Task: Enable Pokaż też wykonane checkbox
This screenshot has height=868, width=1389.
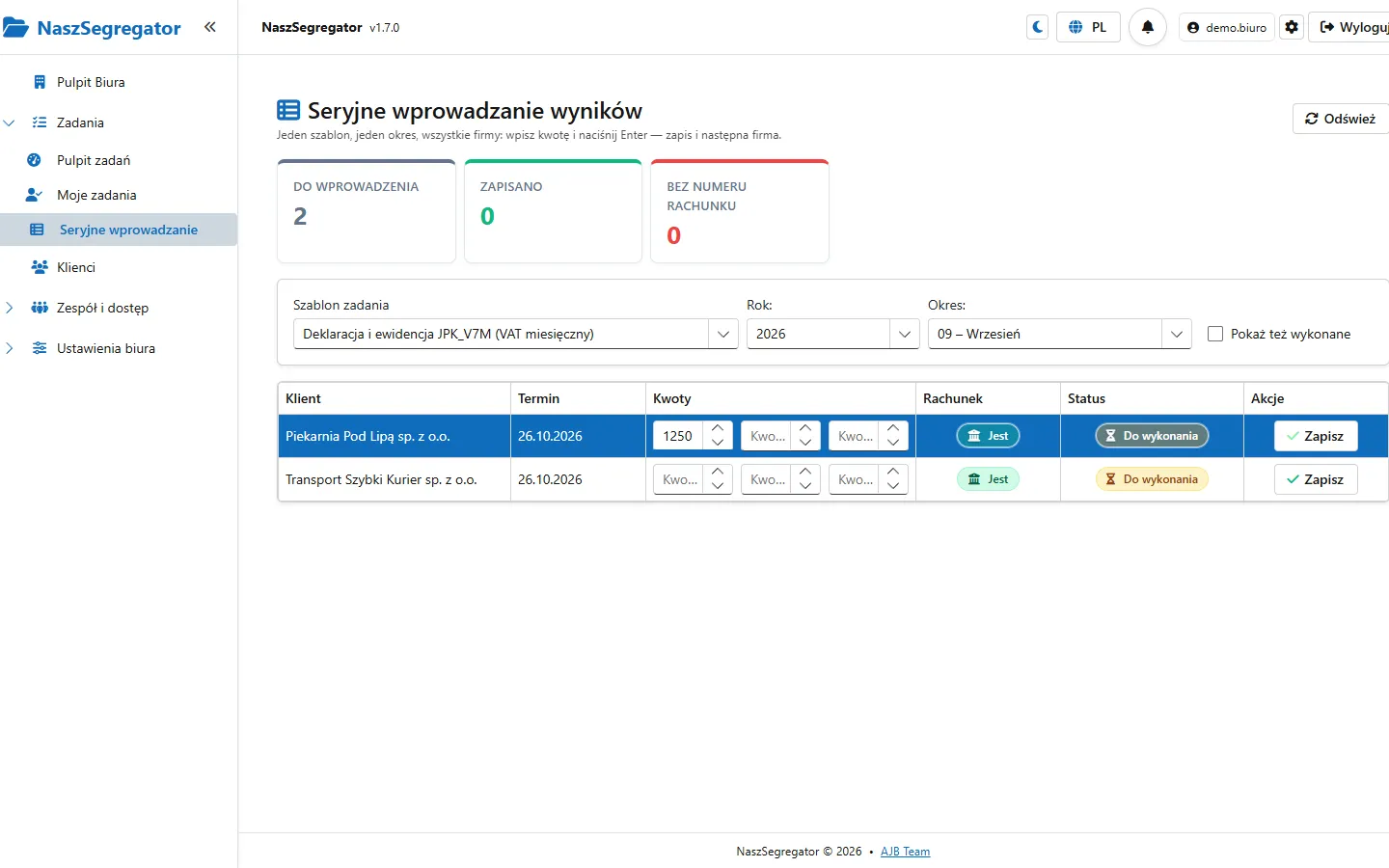Action: (1215, 334)
